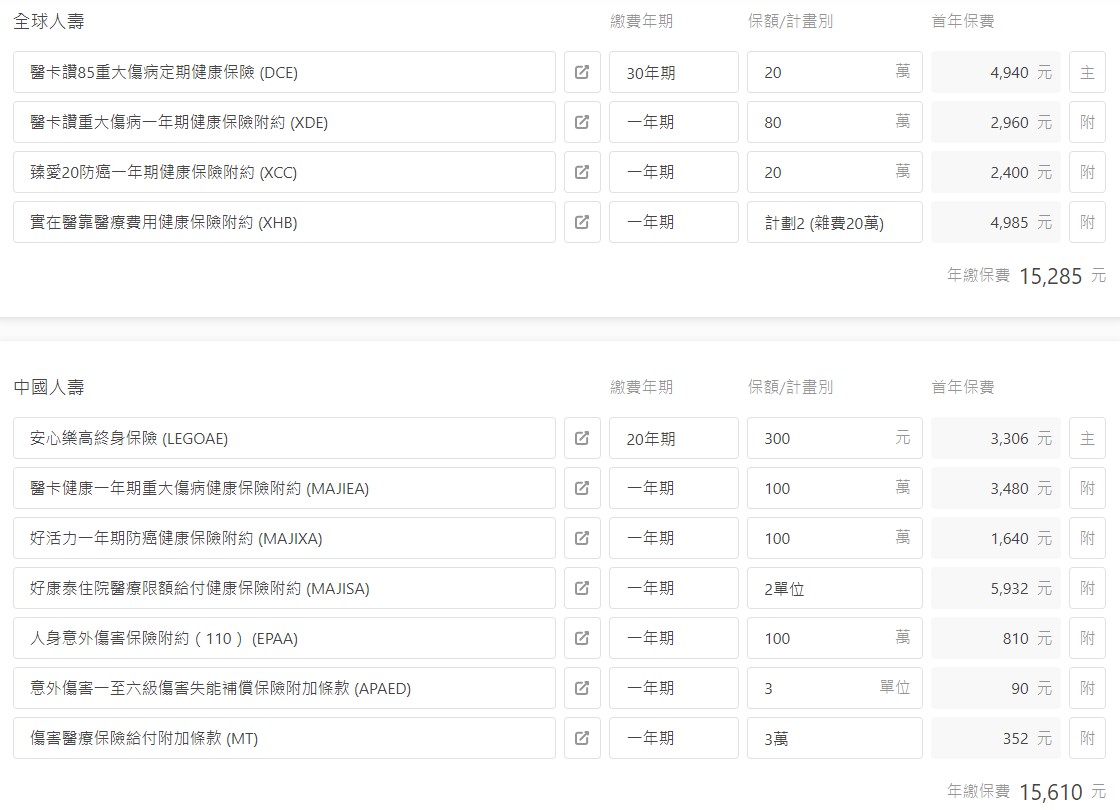Image resolution: width=1120 pixels, height=810 pixels.
Task: Click the 附 badge on the XCC row
Action: point(1087,172)
